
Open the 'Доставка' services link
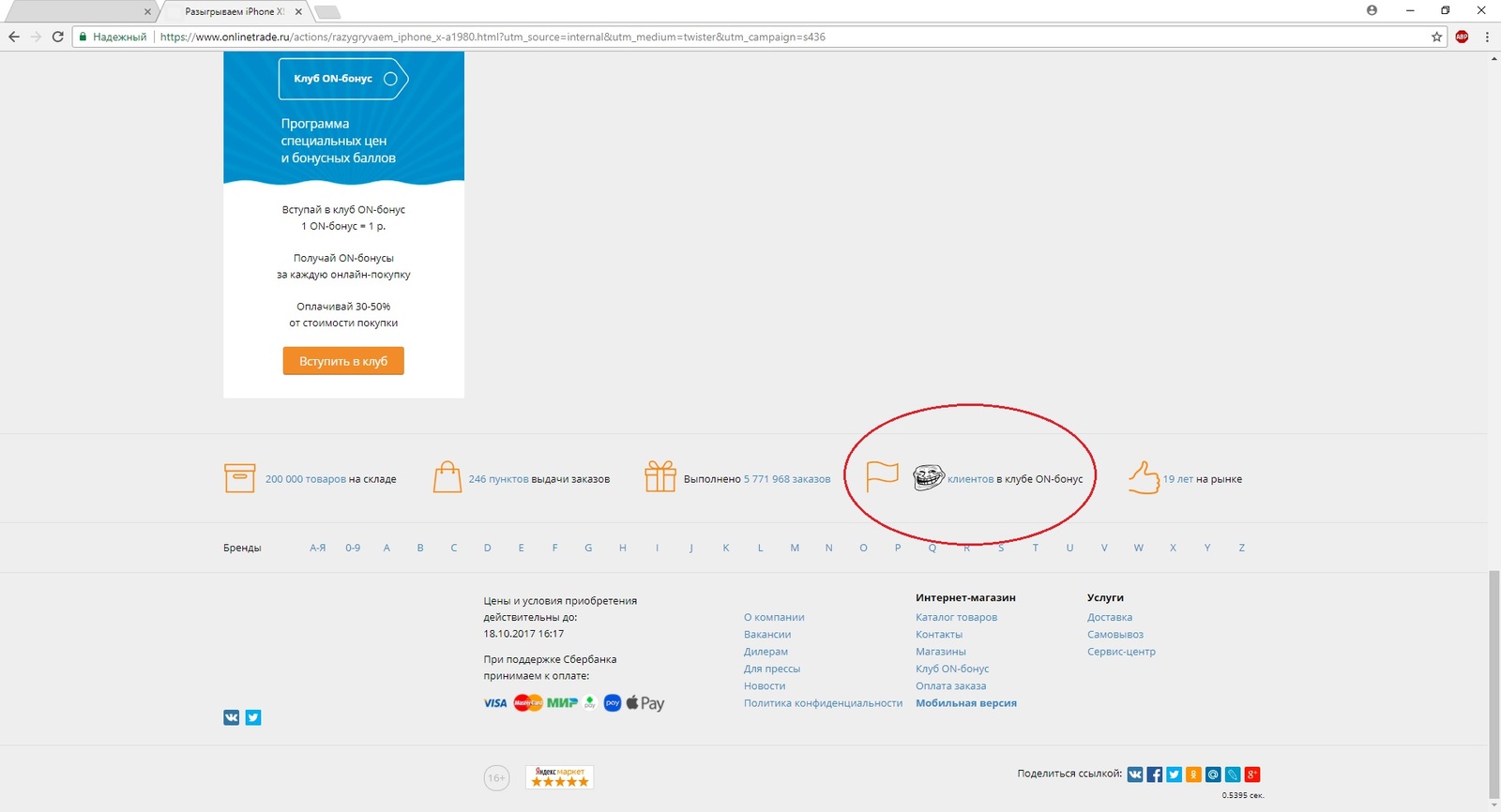pos(1109,617)
